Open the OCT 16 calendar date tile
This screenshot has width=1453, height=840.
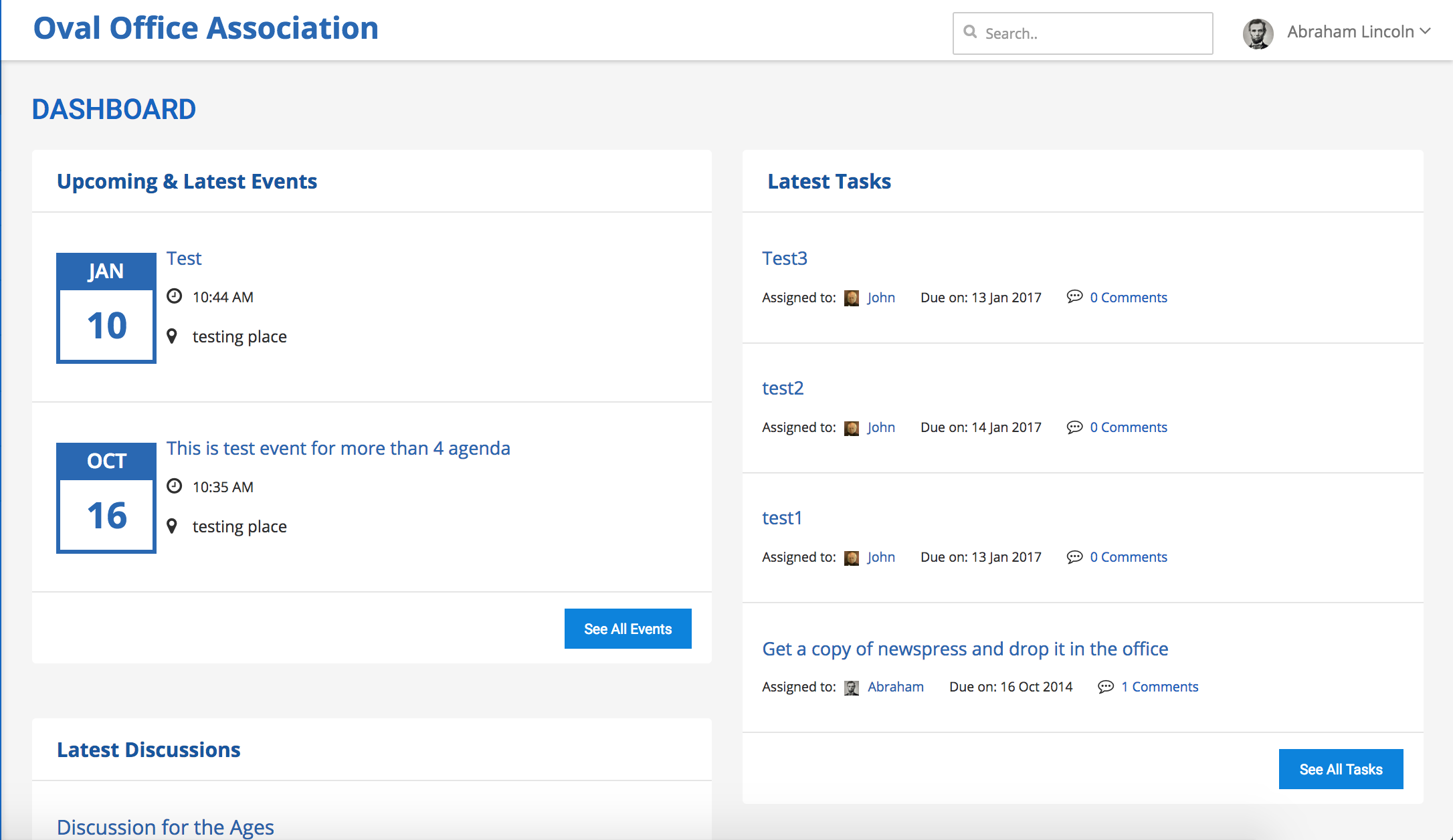[106, 498]
